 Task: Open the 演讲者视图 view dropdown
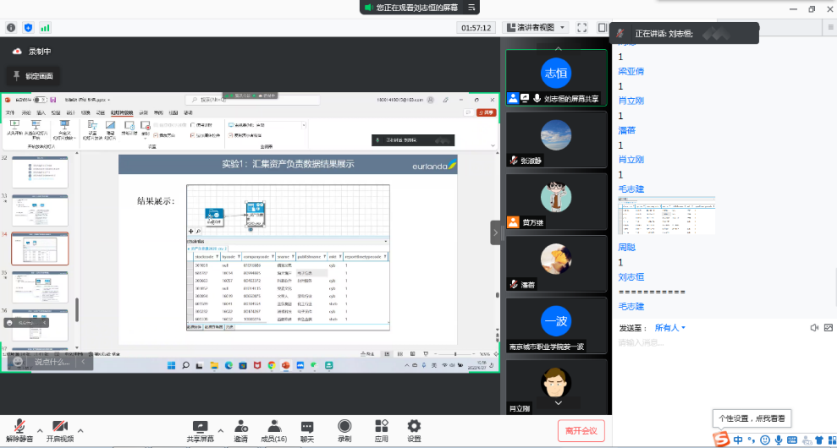pos(536,27)
